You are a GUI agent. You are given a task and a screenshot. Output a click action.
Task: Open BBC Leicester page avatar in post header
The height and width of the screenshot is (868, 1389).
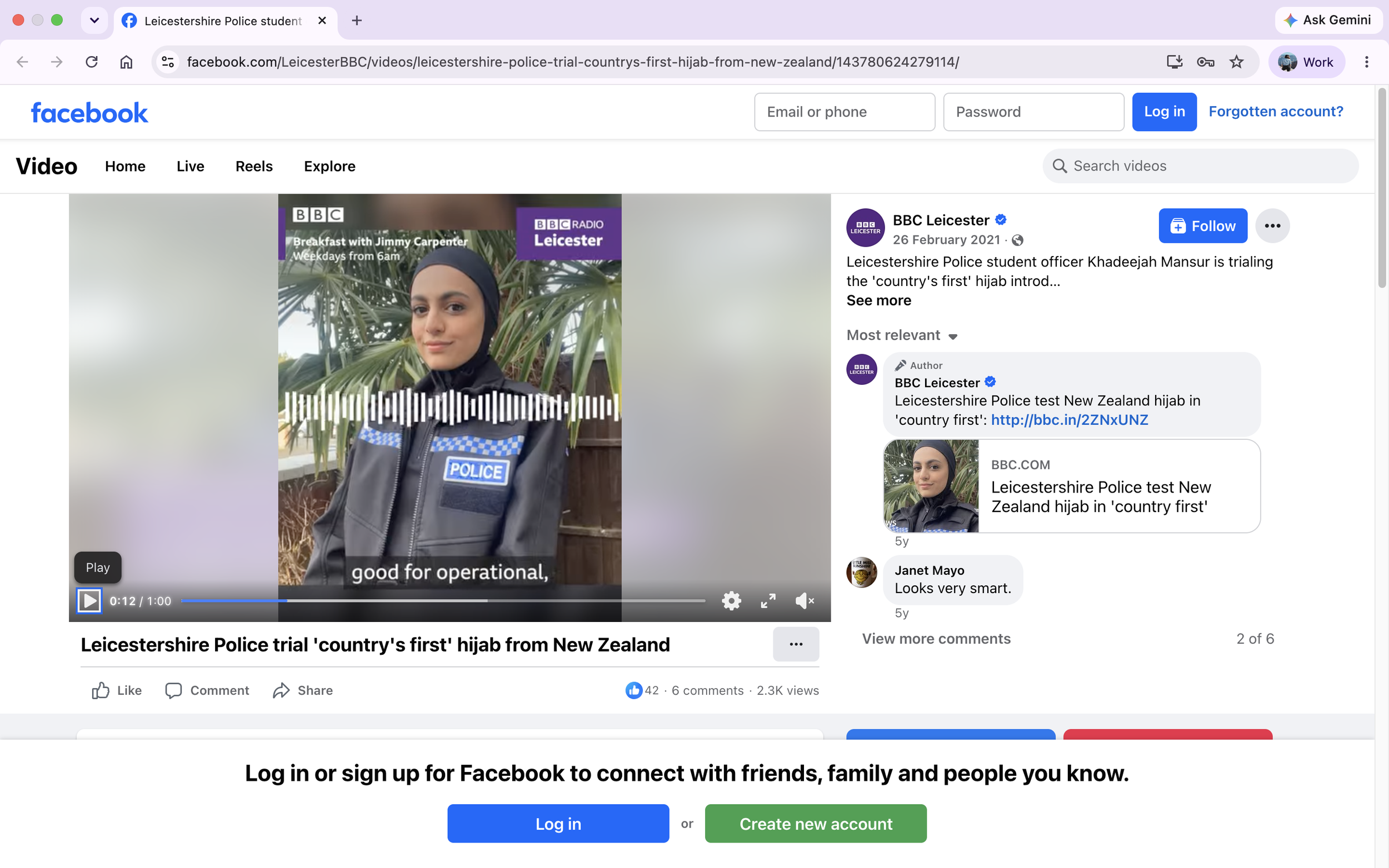pyautogui.click(x=865, y=227)
